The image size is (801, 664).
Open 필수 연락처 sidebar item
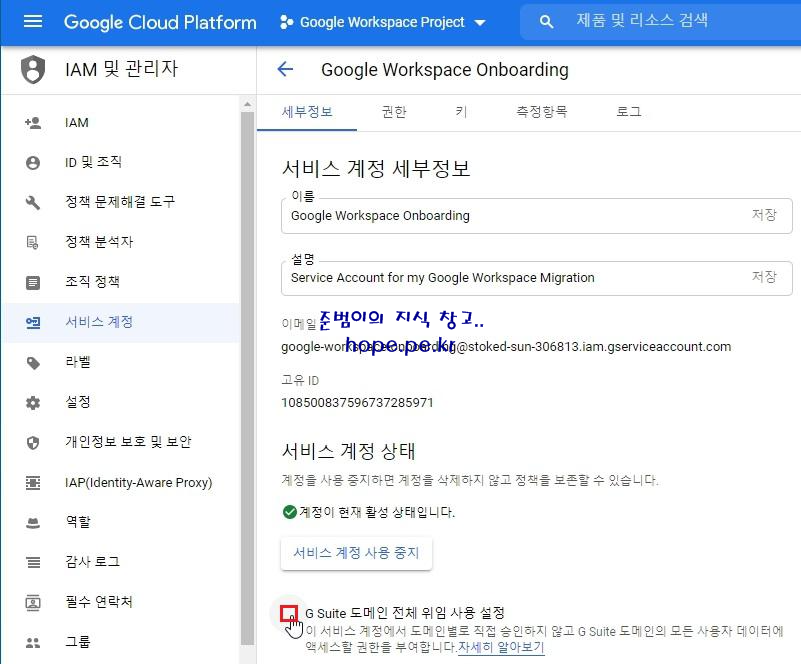coord(122,602)
